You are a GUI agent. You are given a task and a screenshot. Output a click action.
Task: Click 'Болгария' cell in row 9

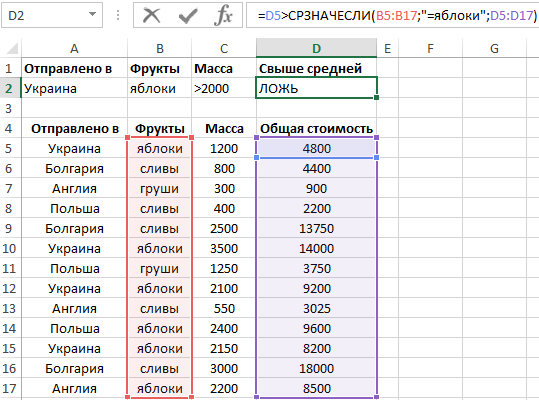[x=74, y=229]
